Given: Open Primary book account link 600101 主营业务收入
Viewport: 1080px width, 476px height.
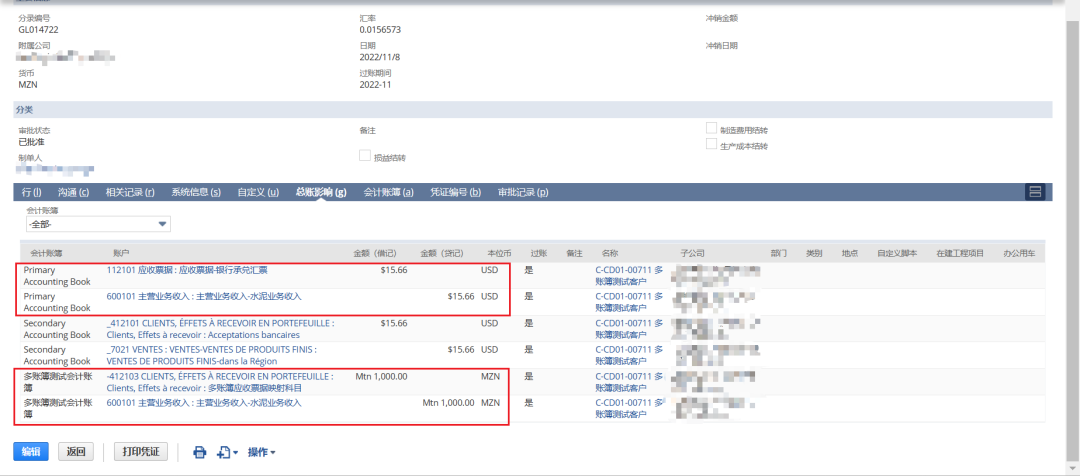Looking at the screenshot, I should pos(204,296).
